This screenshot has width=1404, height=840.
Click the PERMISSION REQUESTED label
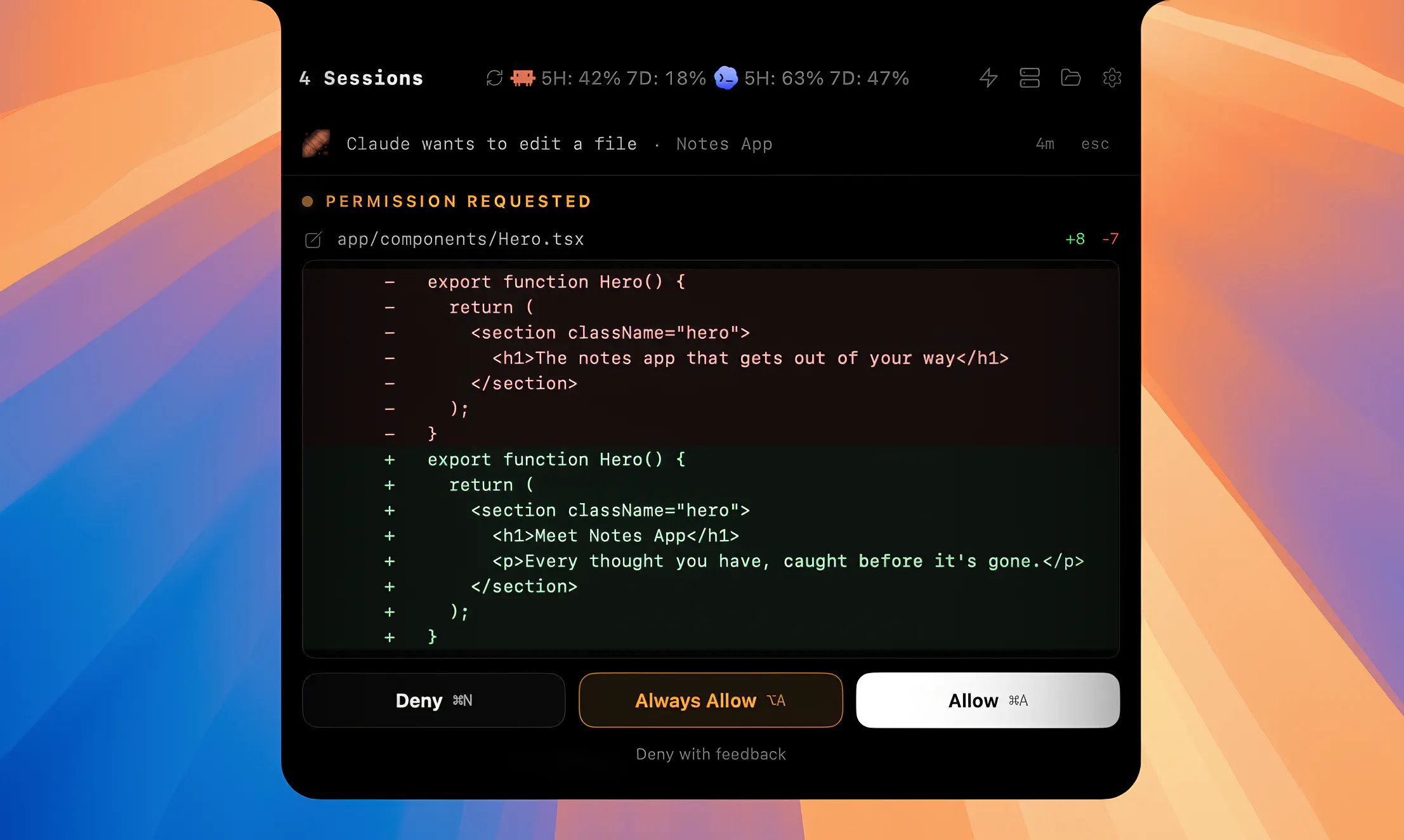459,202
